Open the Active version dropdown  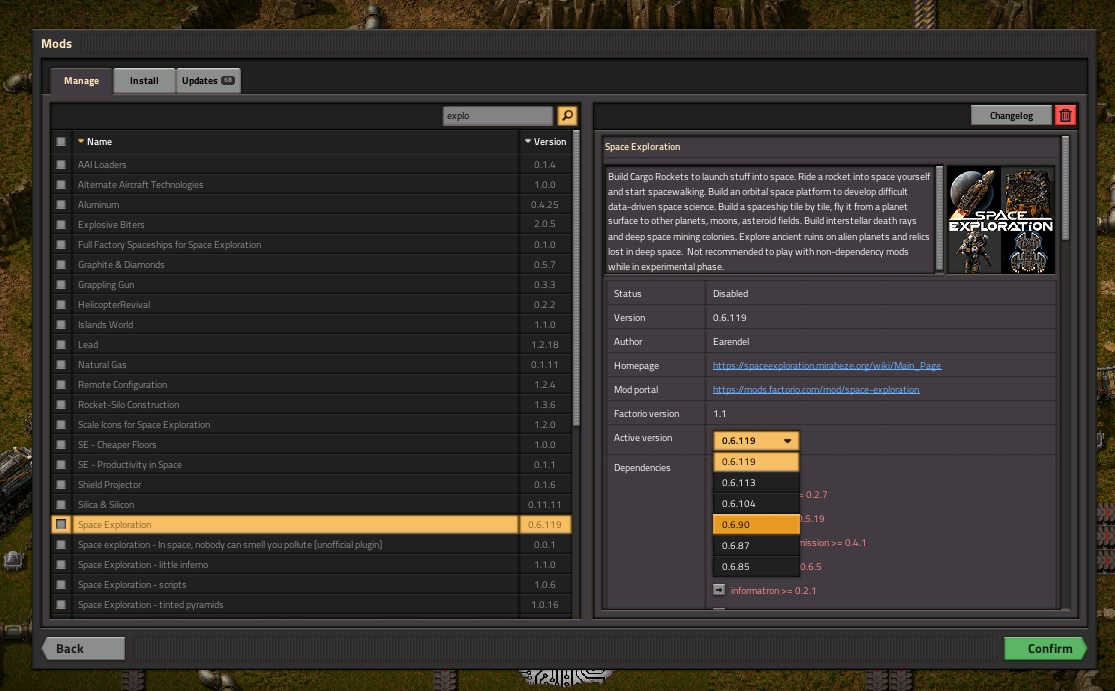756,441
